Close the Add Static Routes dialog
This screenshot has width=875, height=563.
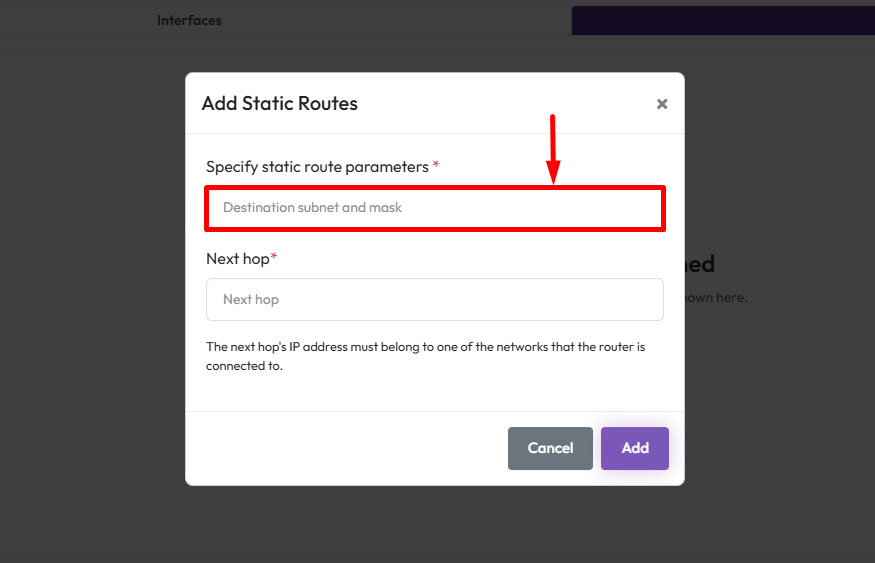pyautogui.click(x=662, y=104)
